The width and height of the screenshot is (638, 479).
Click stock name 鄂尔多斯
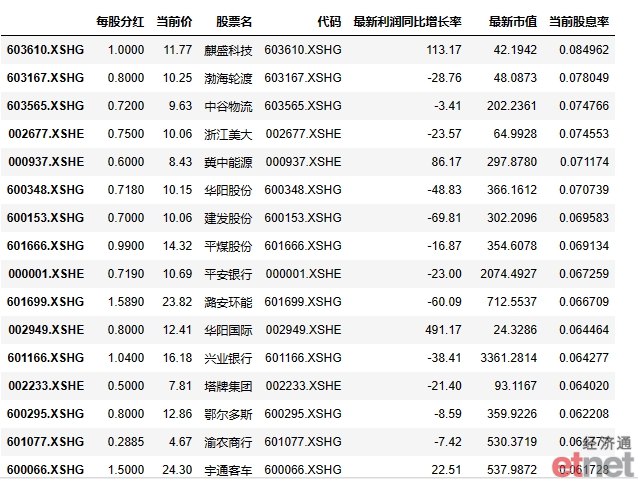tap(228, 415)
